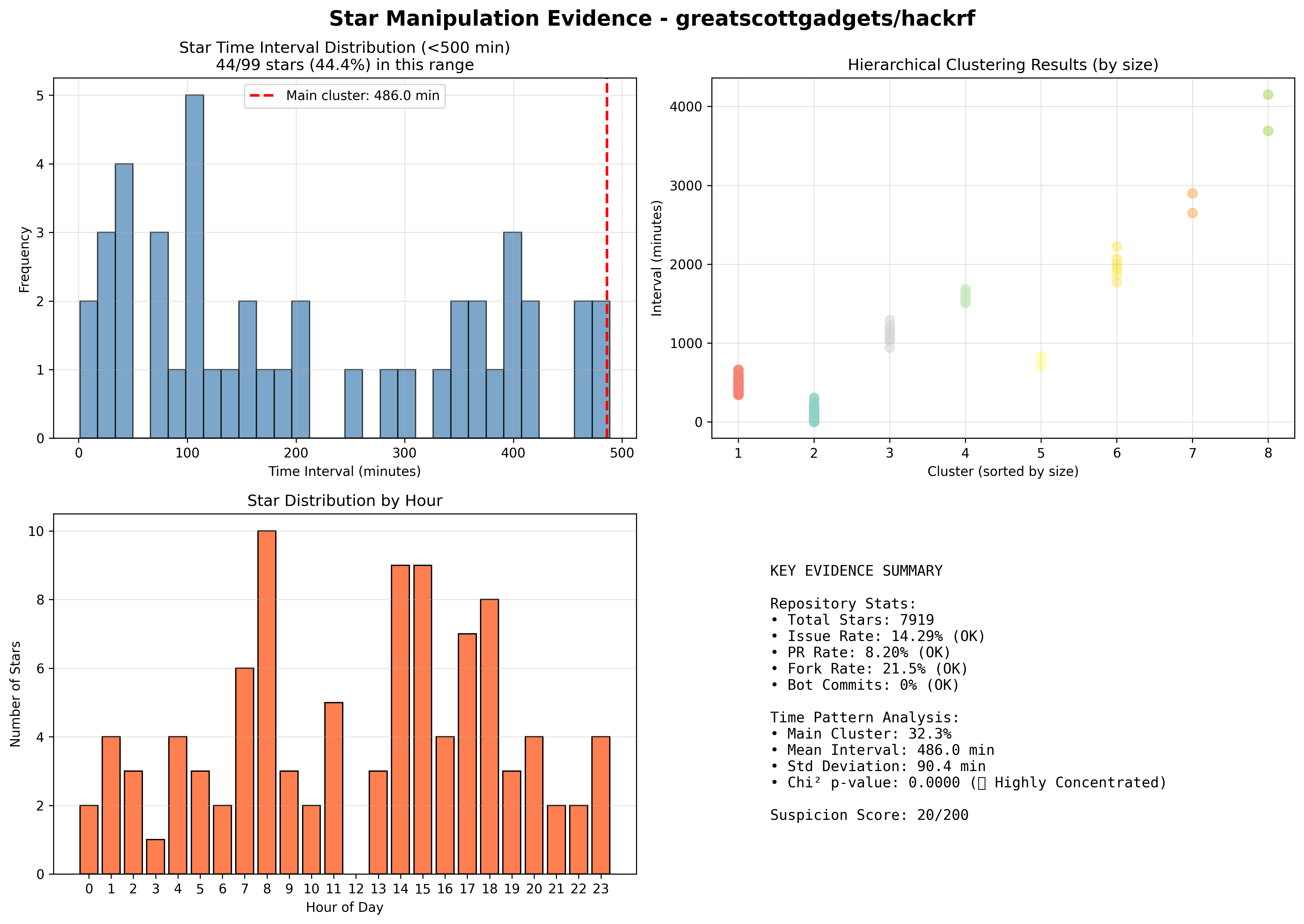Select the 'PR Rate: 8.20% (OK)' line
1304x924 pixels.
pos(860,652)
